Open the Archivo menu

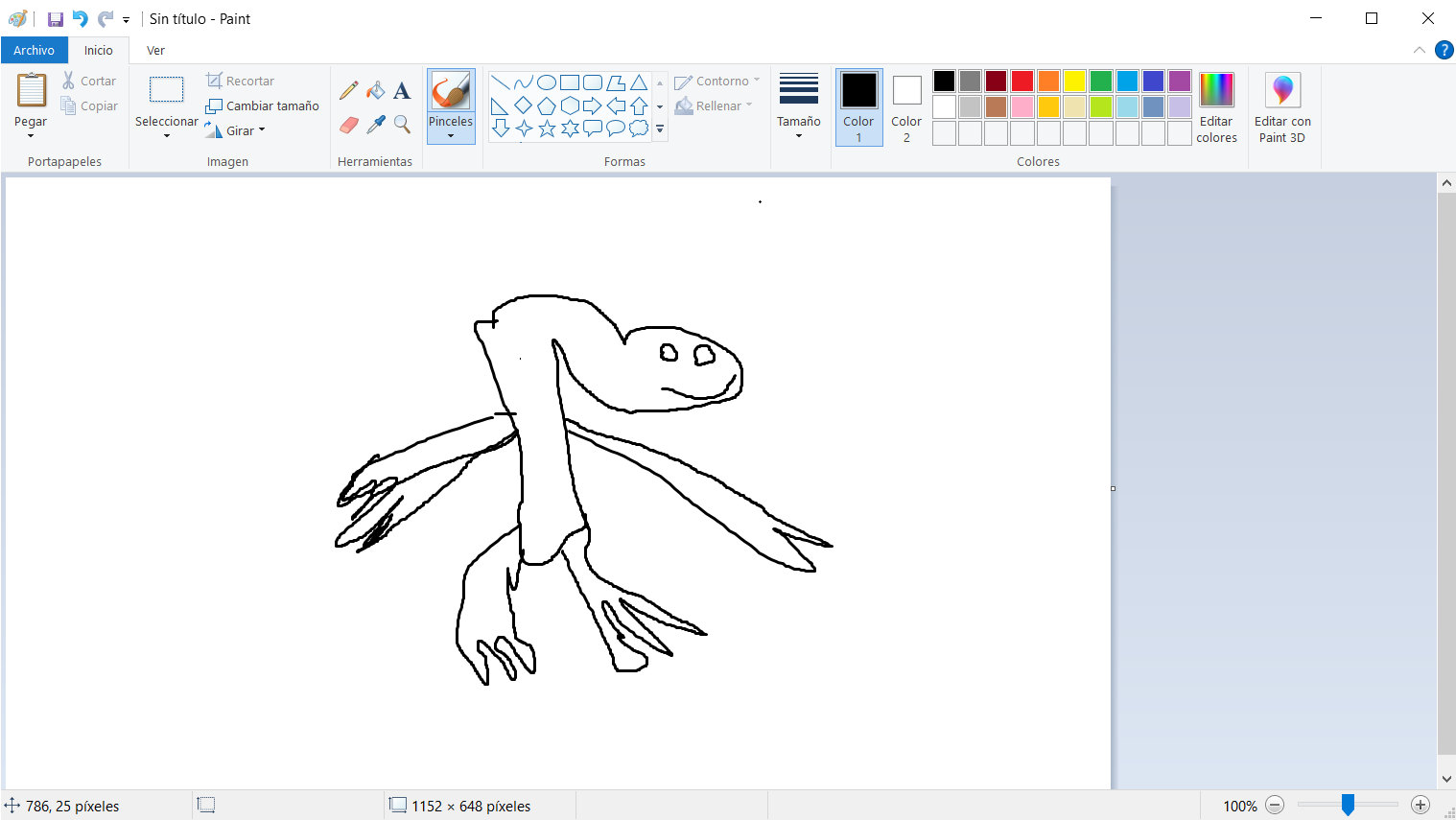tap(34, 50)
